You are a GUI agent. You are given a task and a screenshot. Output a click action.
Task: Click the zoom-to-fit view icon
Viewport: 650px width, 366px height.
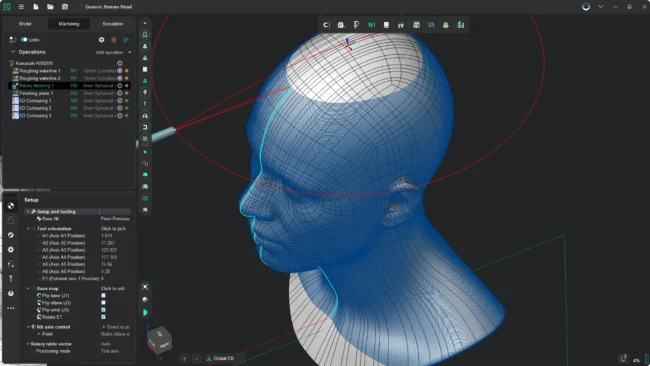point(145,287)
